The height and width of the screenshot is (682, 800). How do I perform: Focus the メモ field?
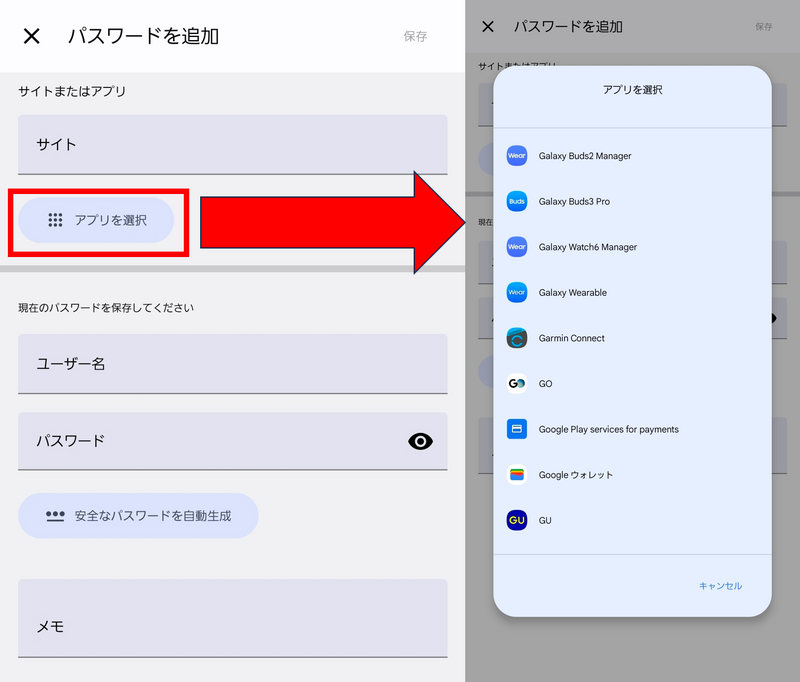point(233,618)
